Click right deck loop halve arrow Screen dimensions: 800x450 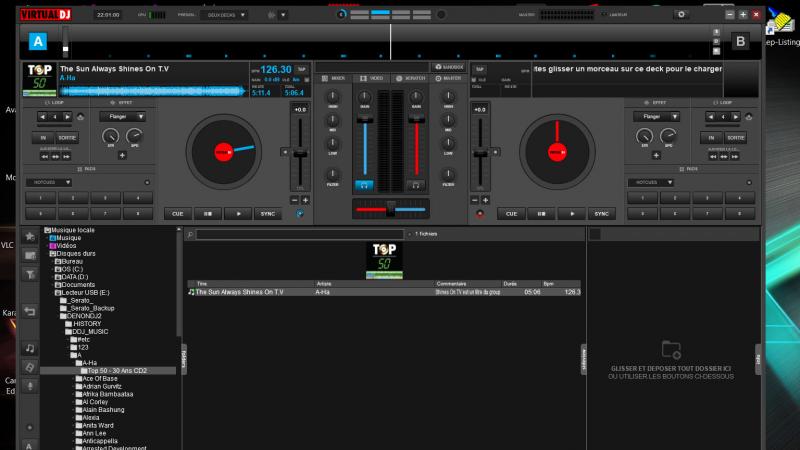coord(711,117)
